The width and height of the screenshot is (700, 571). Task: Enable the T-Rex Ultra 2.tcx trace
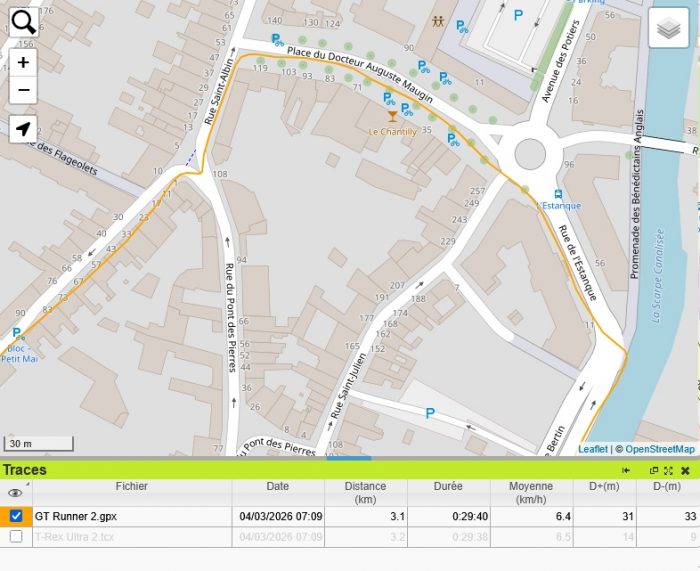16,537
